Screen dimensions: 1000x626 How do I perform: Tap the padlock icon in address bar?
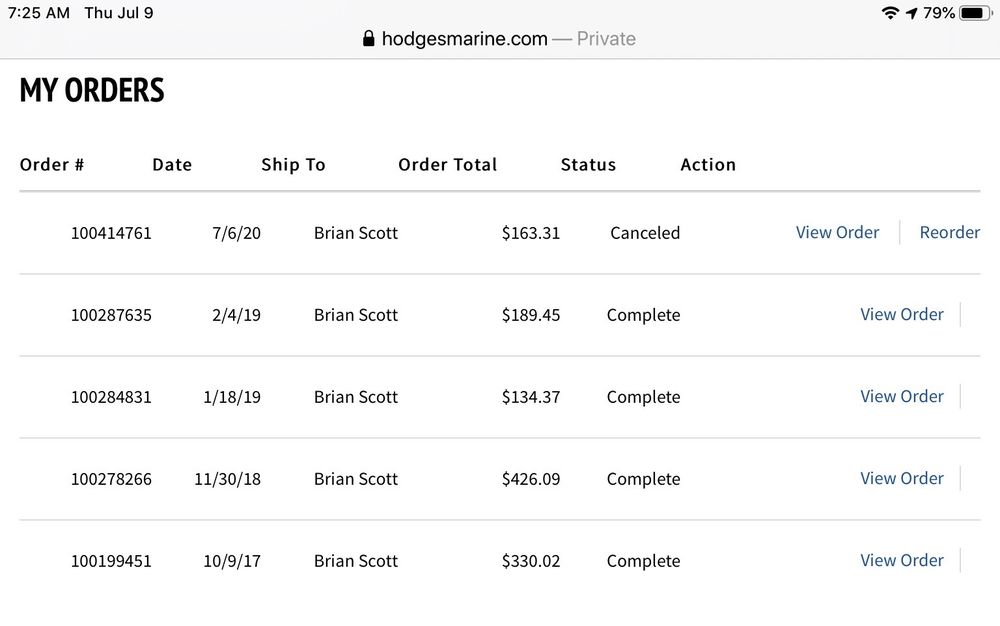(368, 39)
